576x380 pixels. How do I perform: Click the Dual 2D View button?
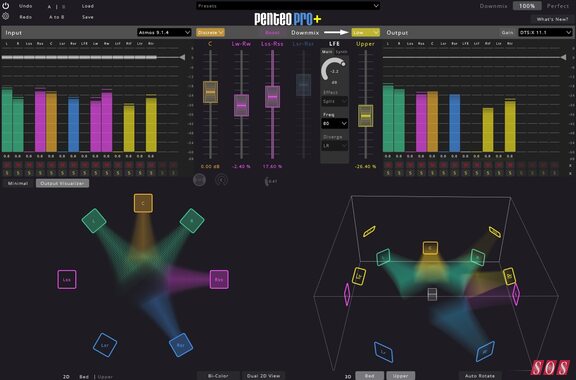pyautogui.click(x=263, y=376)
